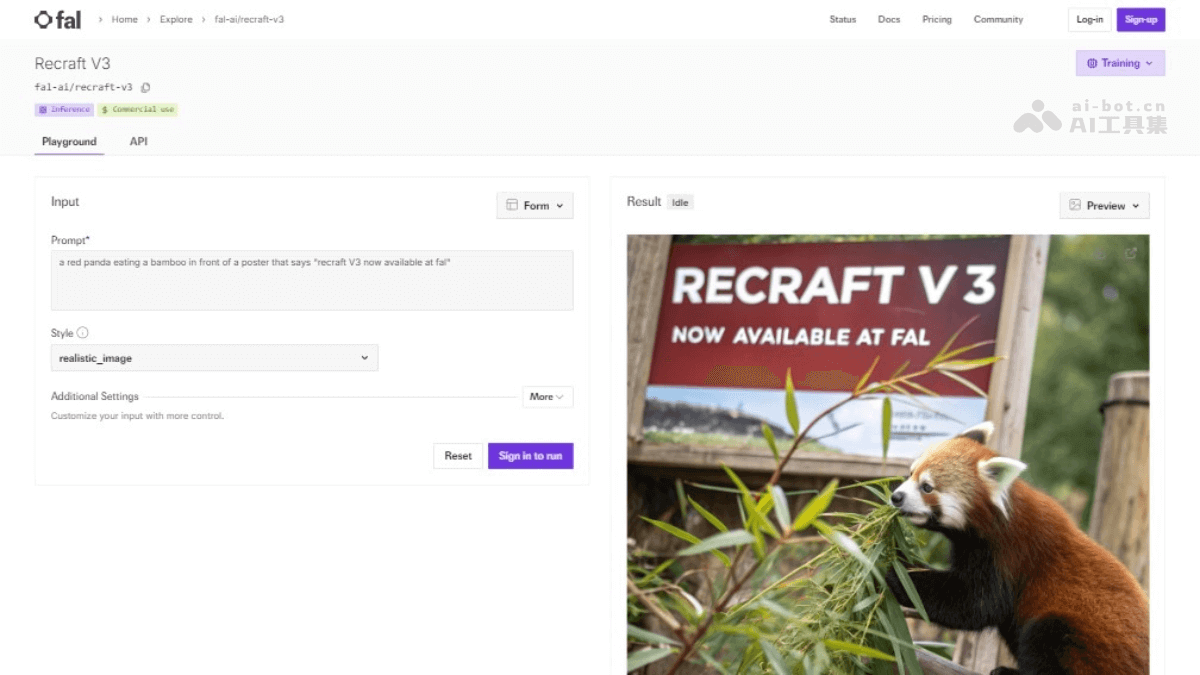Open the Explore breadcrumb link

tap(176, 20)
